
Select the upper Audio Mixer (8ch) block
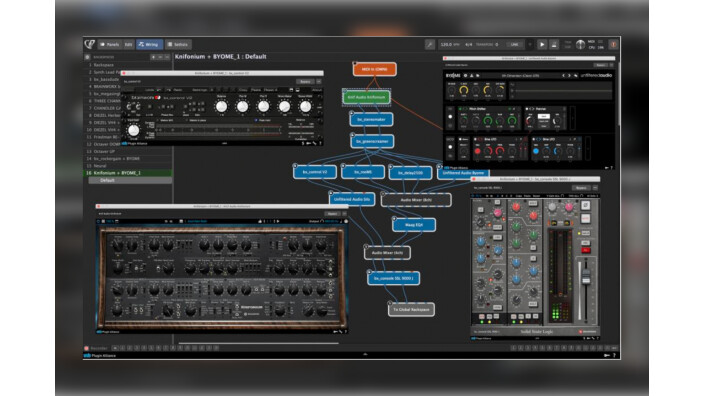point(416,200)
